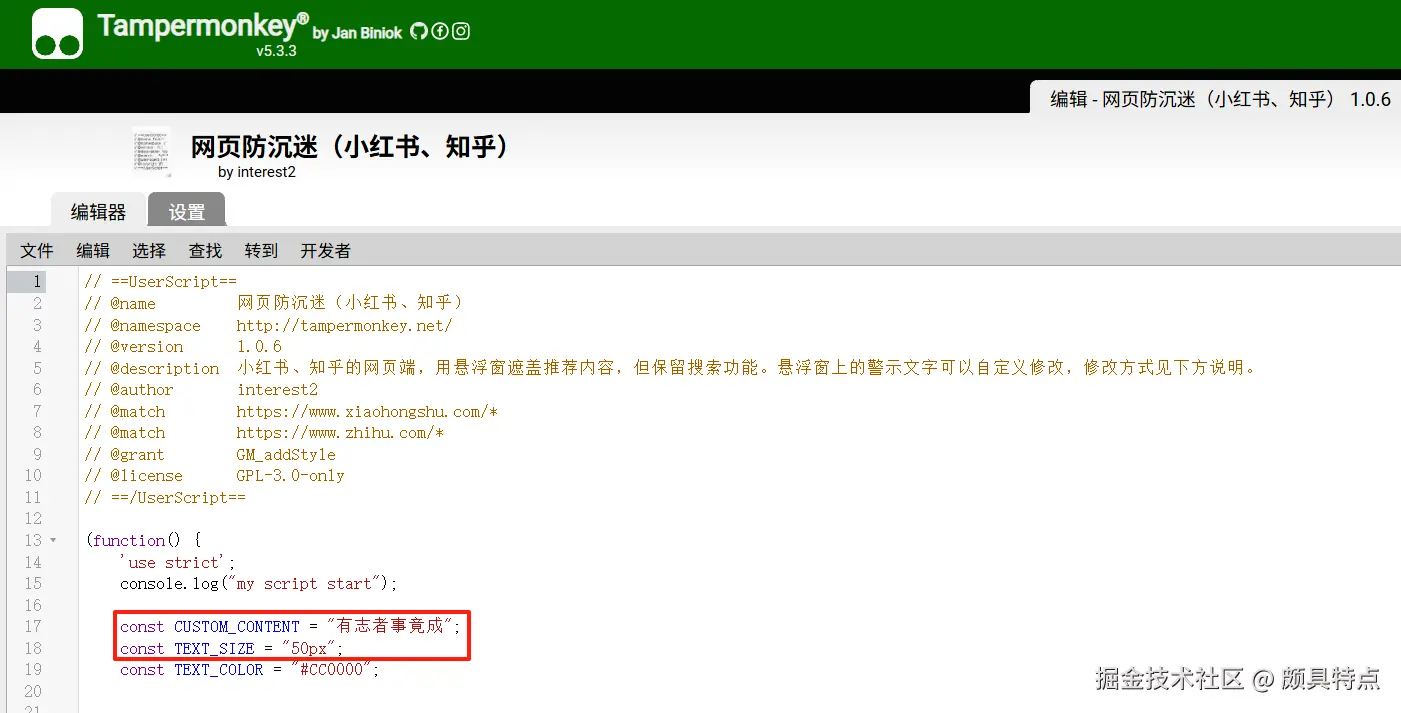Open the 文件 menu
Image resolution: width=1401 pixels, height=713 pixels.
coord(37,251)
